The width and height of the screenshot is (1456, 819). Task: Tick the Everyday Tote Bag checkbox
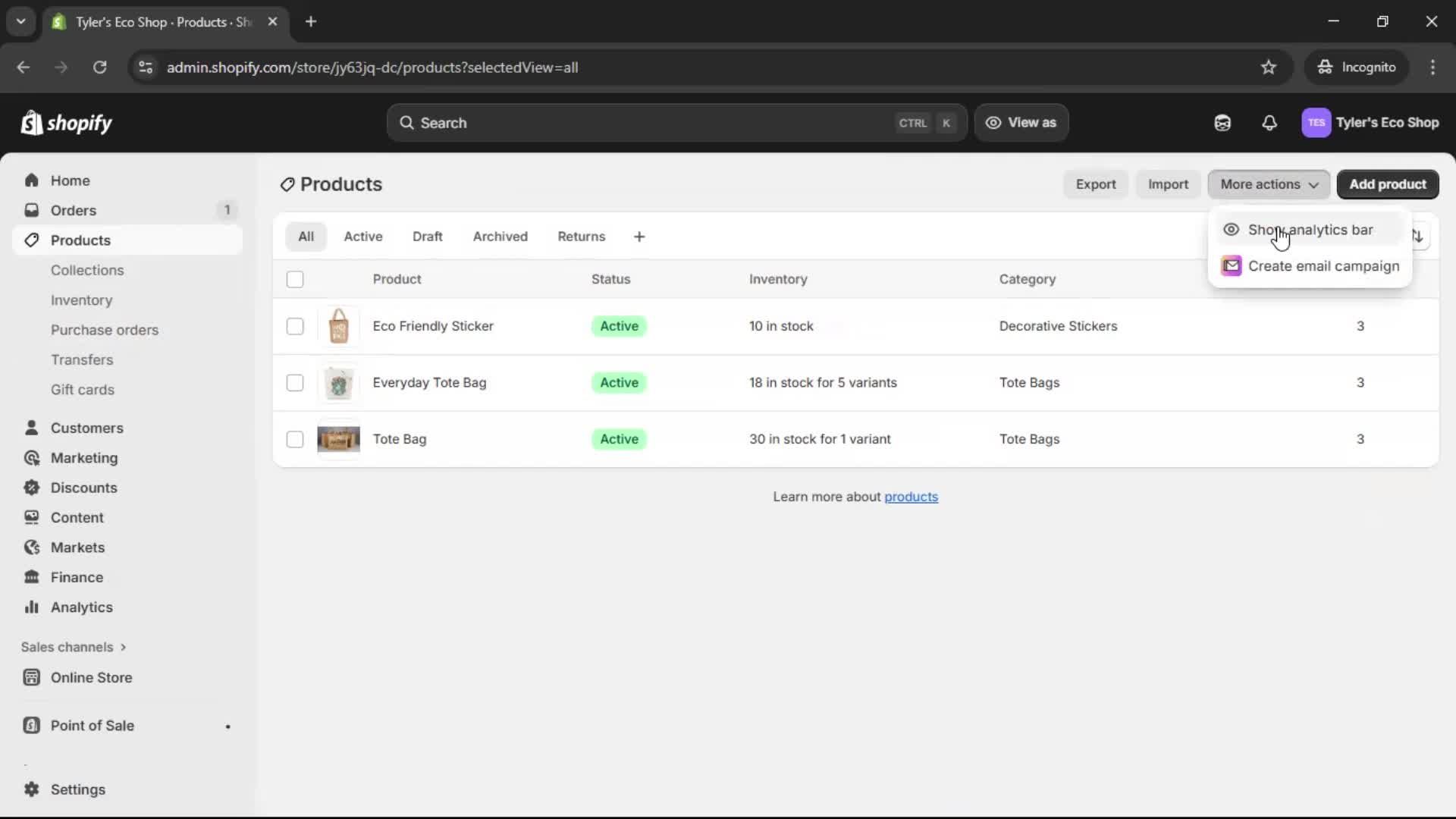295,383
